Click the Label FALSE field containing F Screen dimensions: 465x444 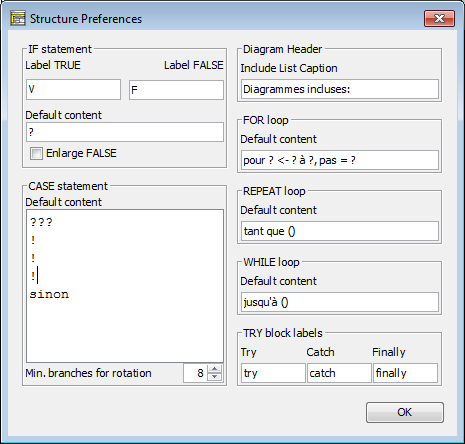coord(176,90)
